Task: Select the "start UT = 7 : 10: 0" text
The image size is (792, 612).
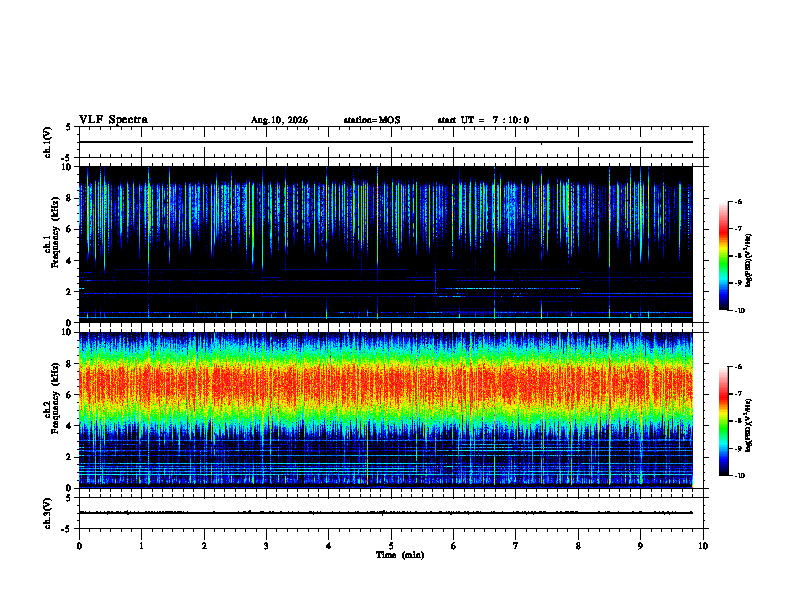Action: 483,120
